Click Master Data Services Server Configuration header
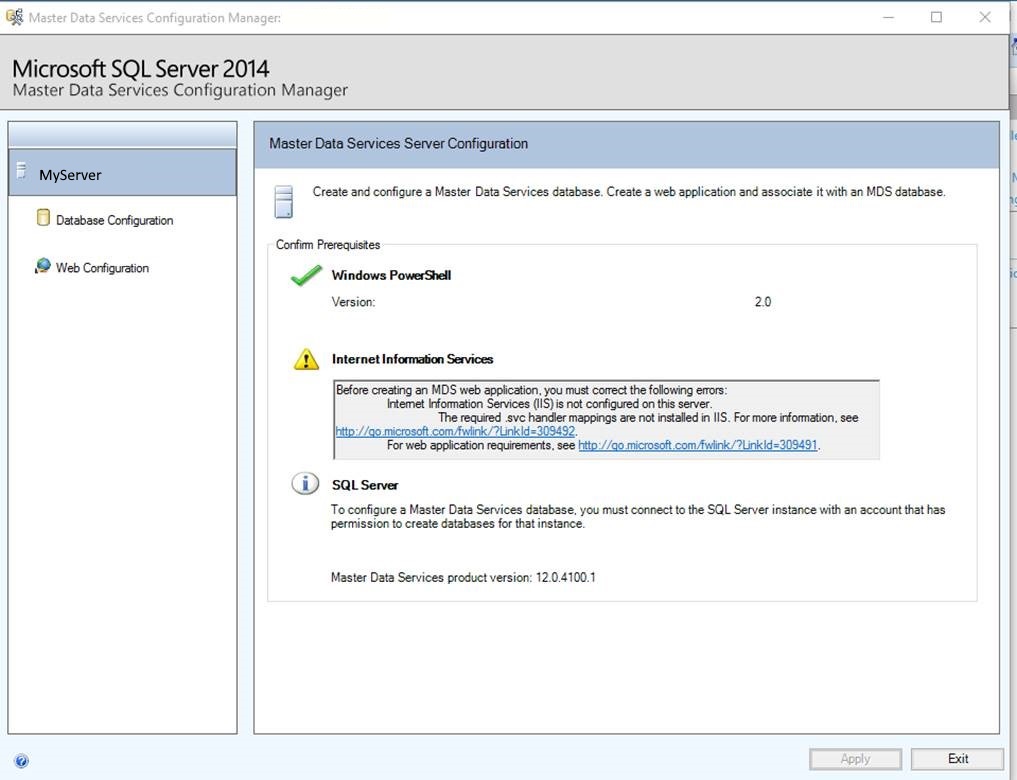 (x=398, y=143)
